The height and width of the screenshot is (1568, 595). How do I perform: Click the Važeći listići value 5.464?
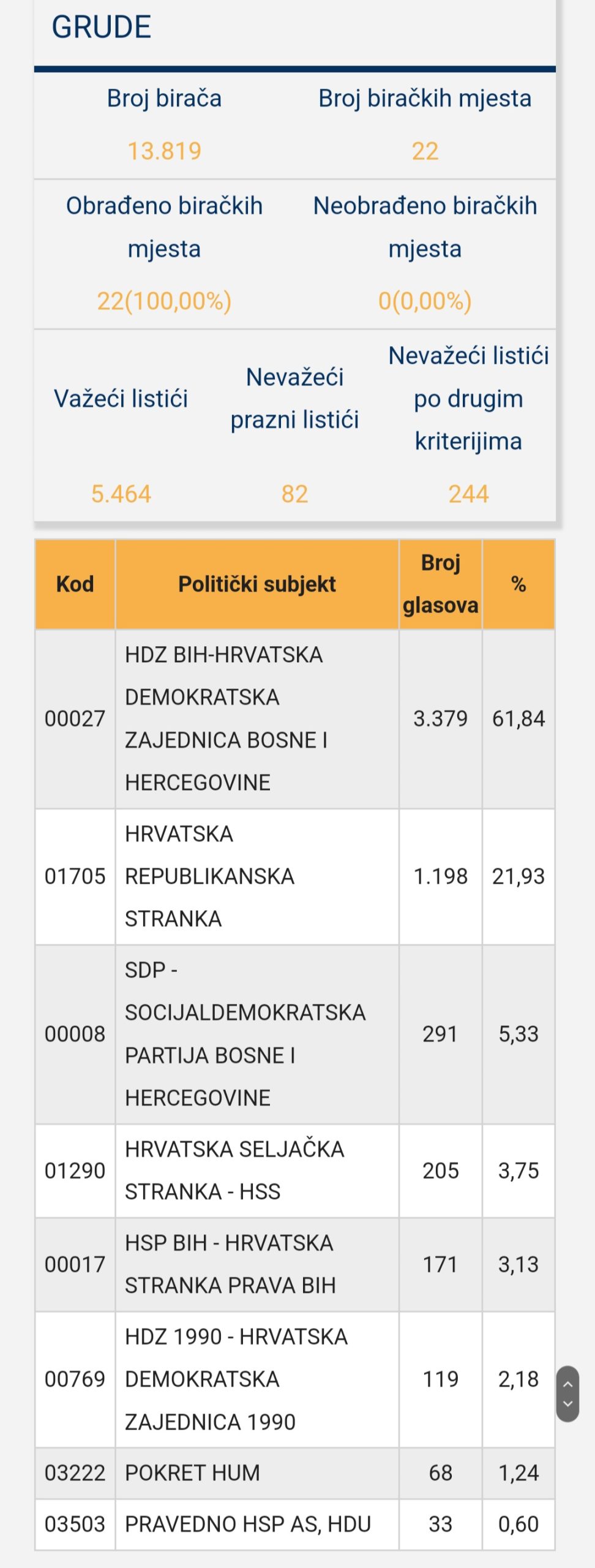click(x=121, y=494)
